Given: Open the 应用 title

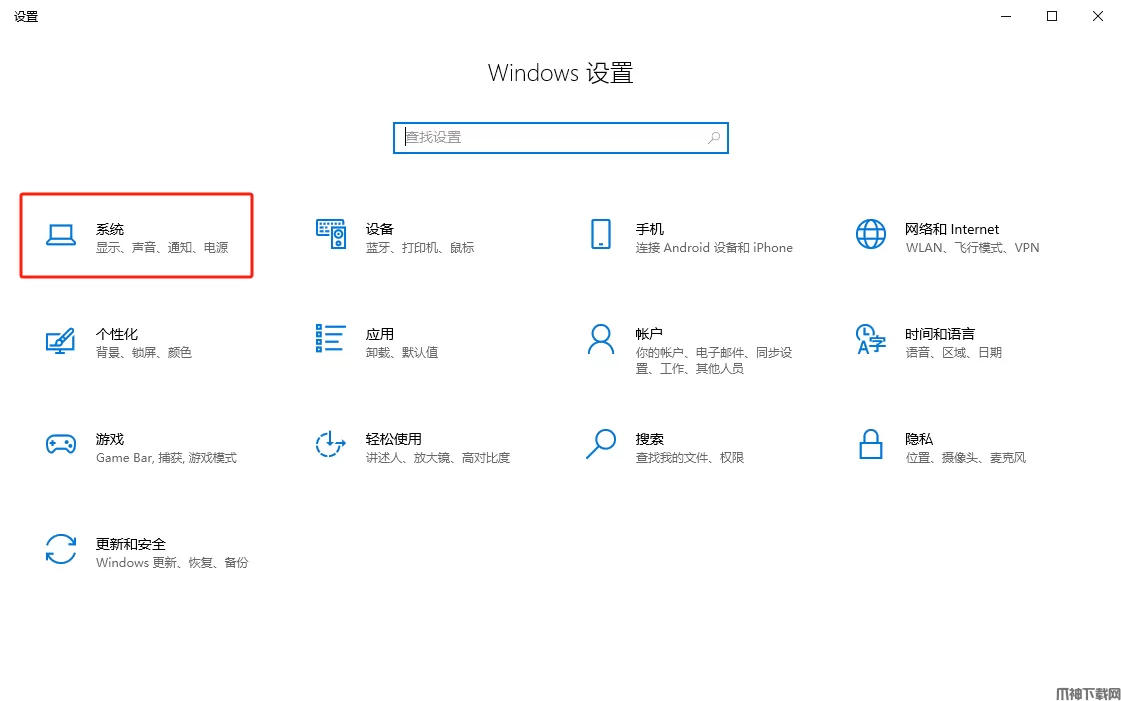Looking at the screenshot, I should (380, 334).
